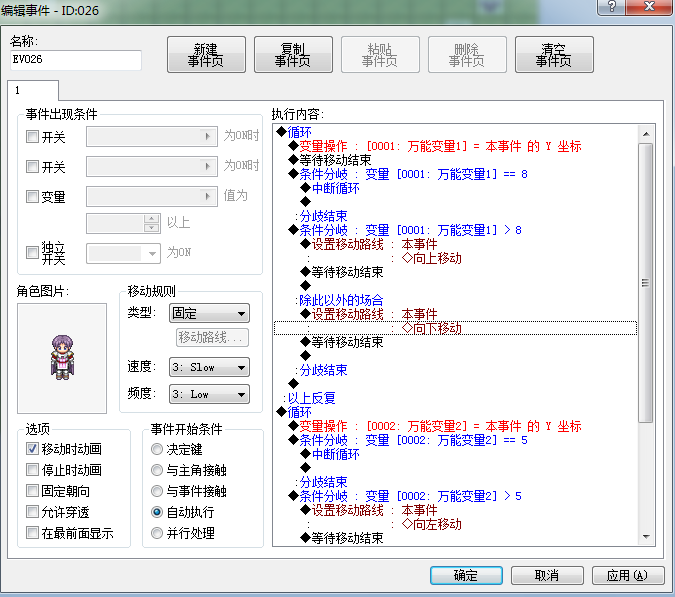
Task: Check the 在最前面显示 option
Action: coord(32,533)
